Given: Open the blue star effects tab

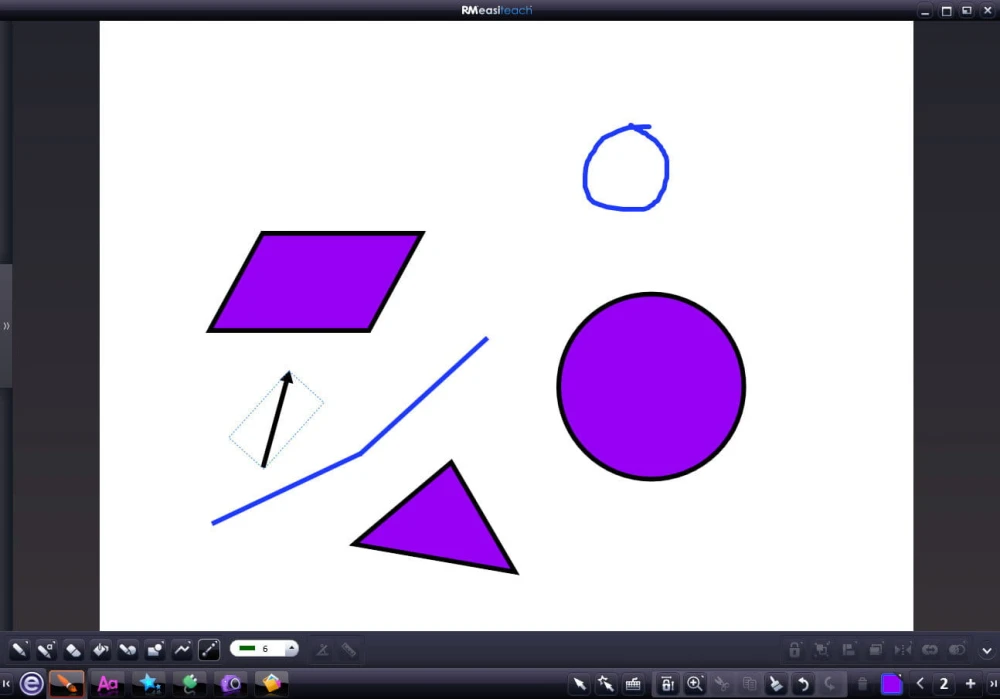Looking at the screenshot, I should [149, 684].
